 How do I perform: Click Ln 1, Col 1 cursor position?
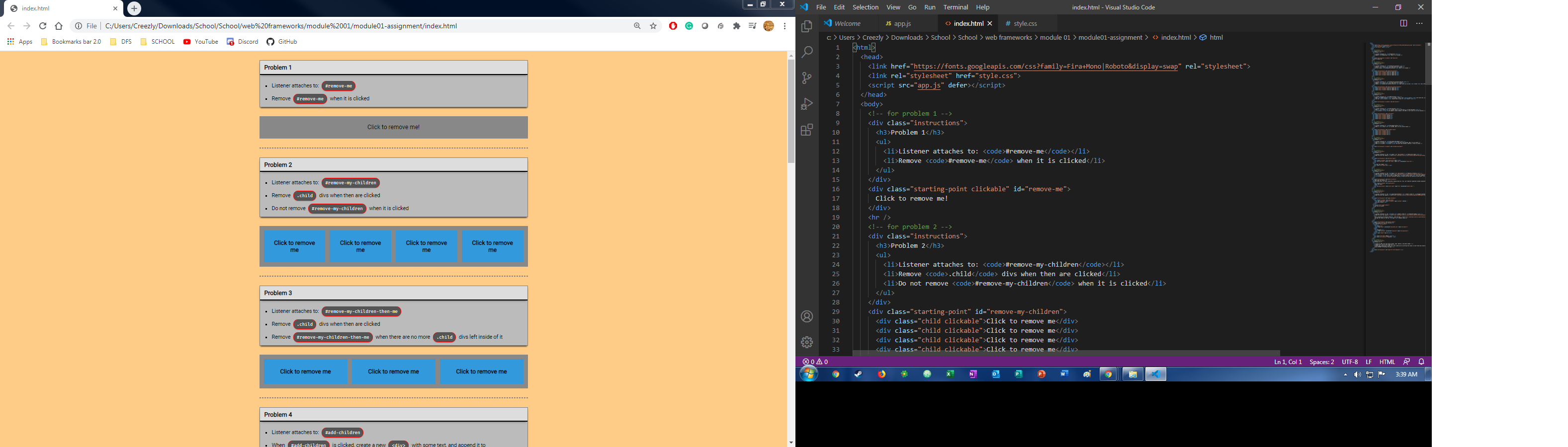1288,362
